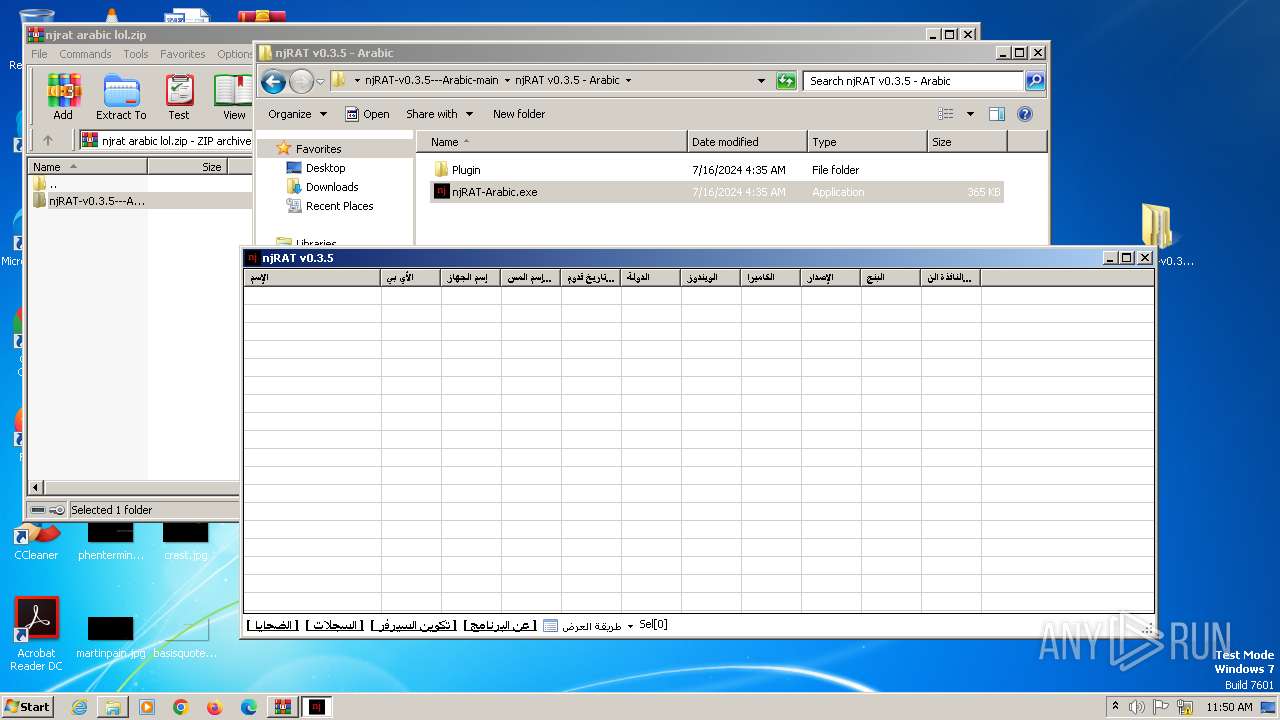Toggle the preview pane icon
Image resolution: width=1280 pixels, height=720 pixels.
[x=997, y=114]
